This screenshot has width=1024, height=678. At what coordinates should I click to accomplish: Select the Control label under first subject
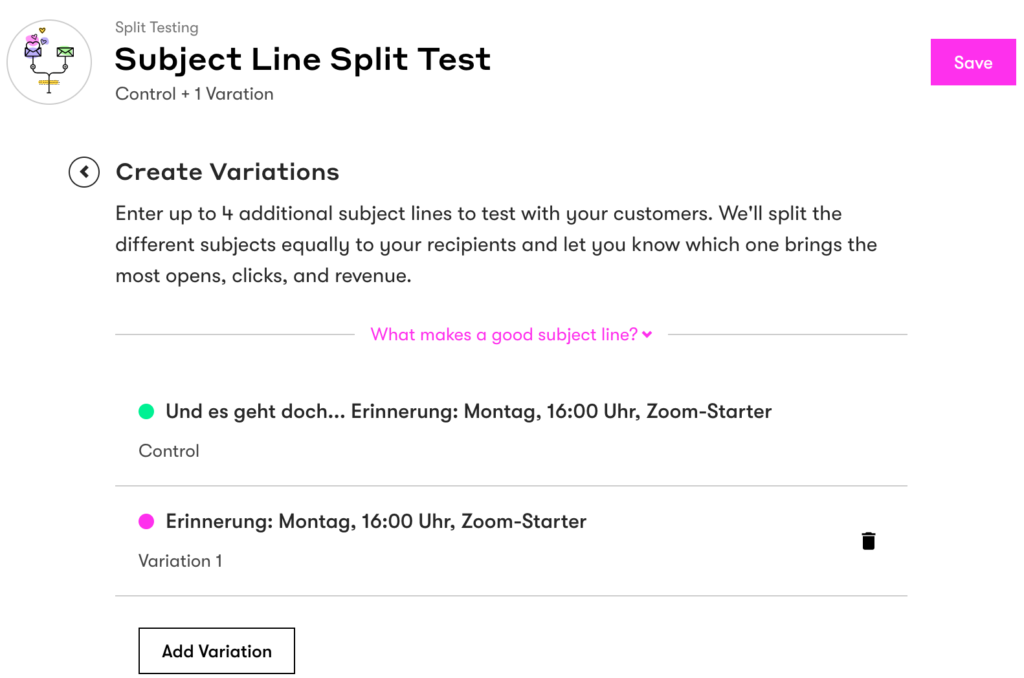pyautogui.click(x=169, y=451)
